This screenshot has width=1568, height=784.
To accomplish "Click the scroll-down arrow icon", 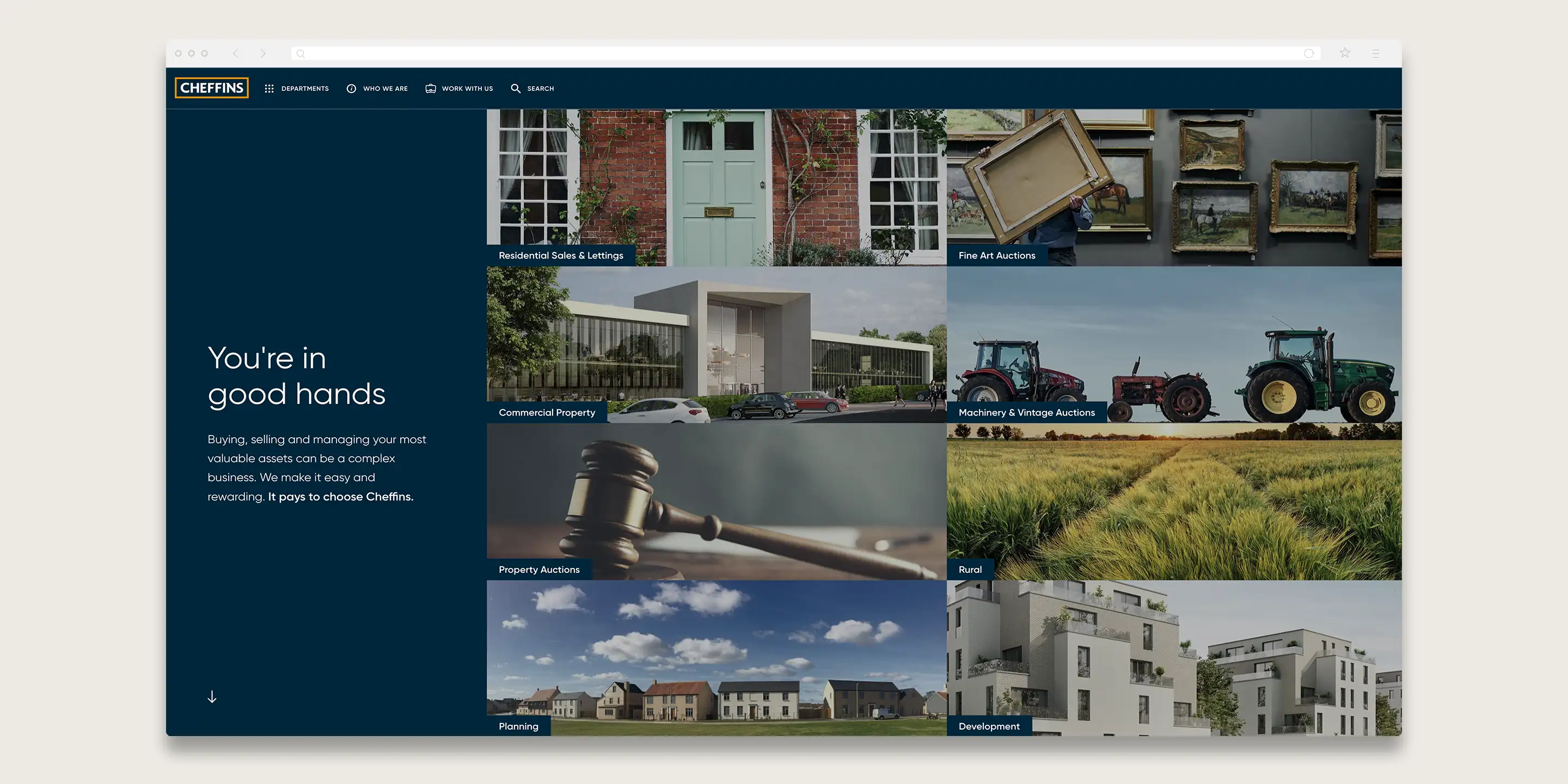I will pos(212,696).
